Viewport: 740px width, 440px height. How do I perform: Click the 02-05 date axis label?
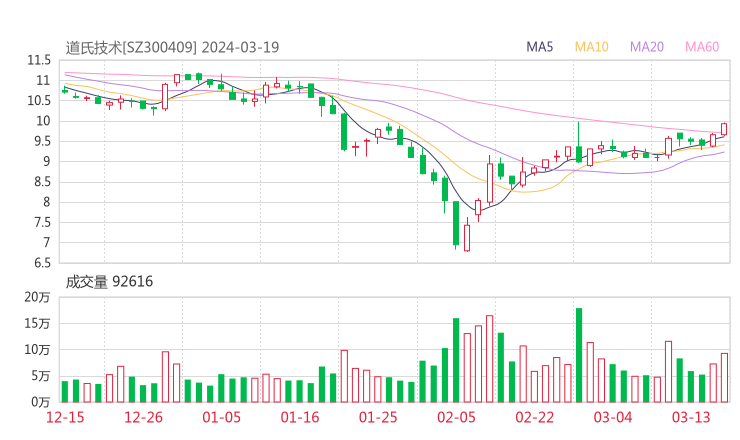[456, 417]
